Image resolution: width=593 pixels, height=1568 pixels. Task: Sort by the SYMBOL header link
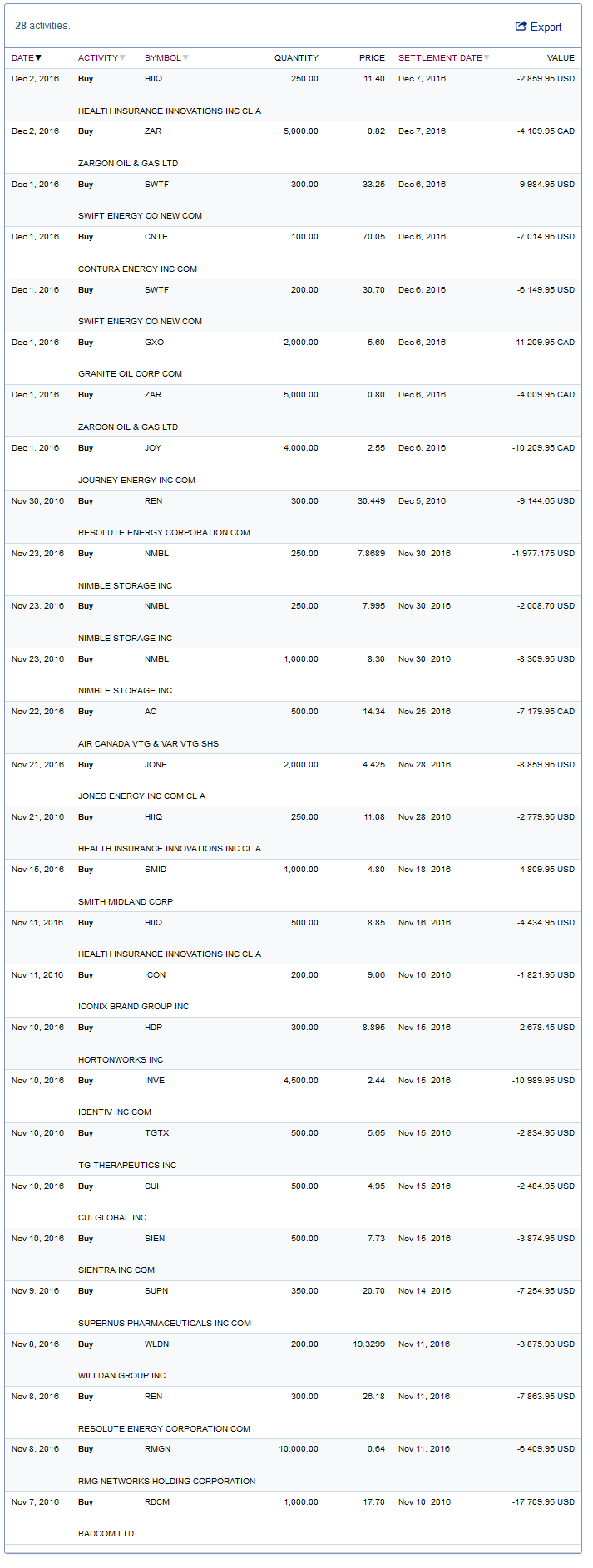(x=162, y=58)
